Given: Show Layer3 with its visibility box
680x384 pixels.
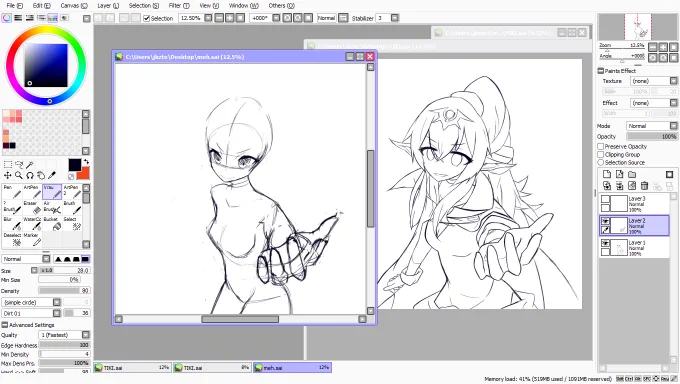Looking at the screenshot, I should [605, 200].
